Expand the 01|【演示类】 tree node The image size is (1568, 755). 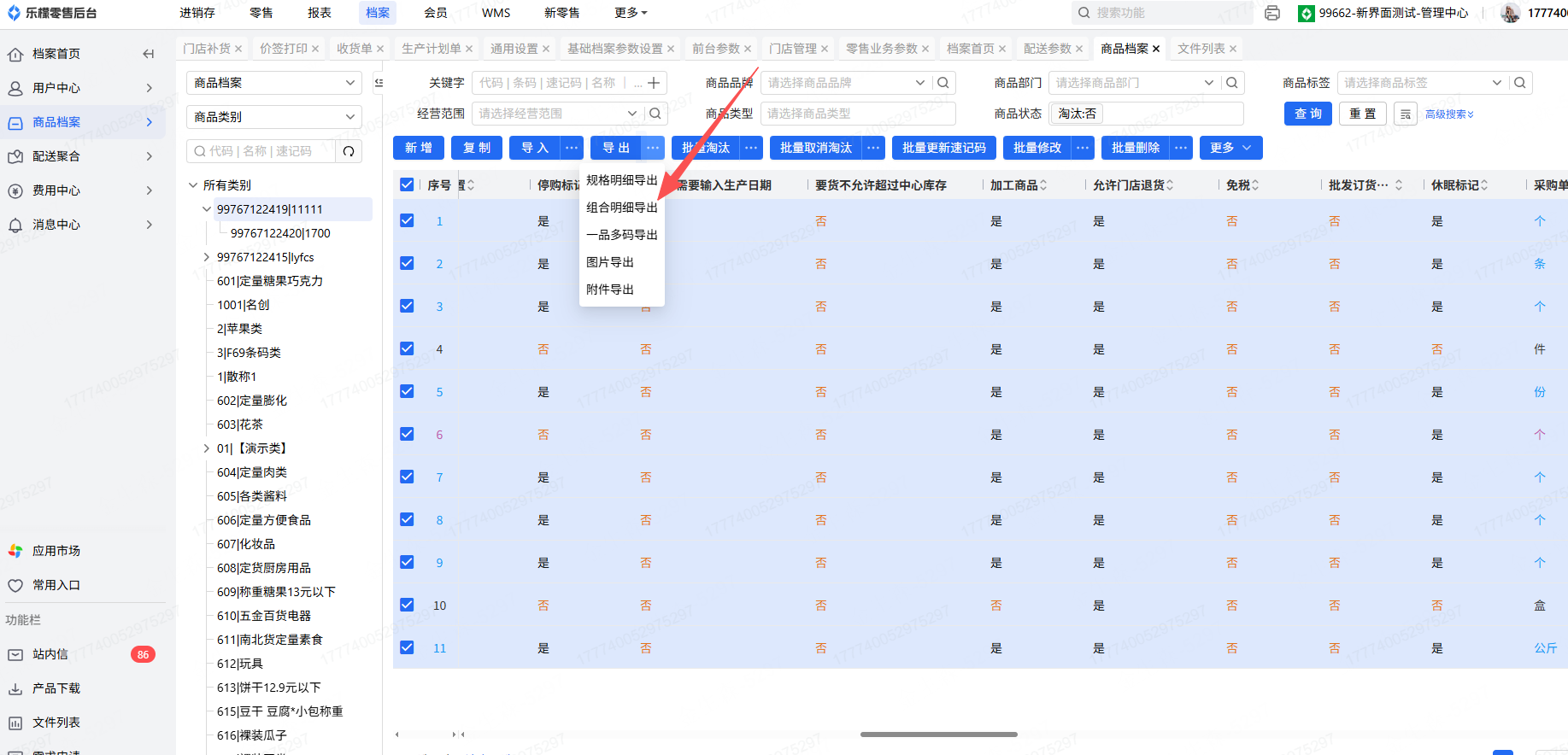pos(207,448)
